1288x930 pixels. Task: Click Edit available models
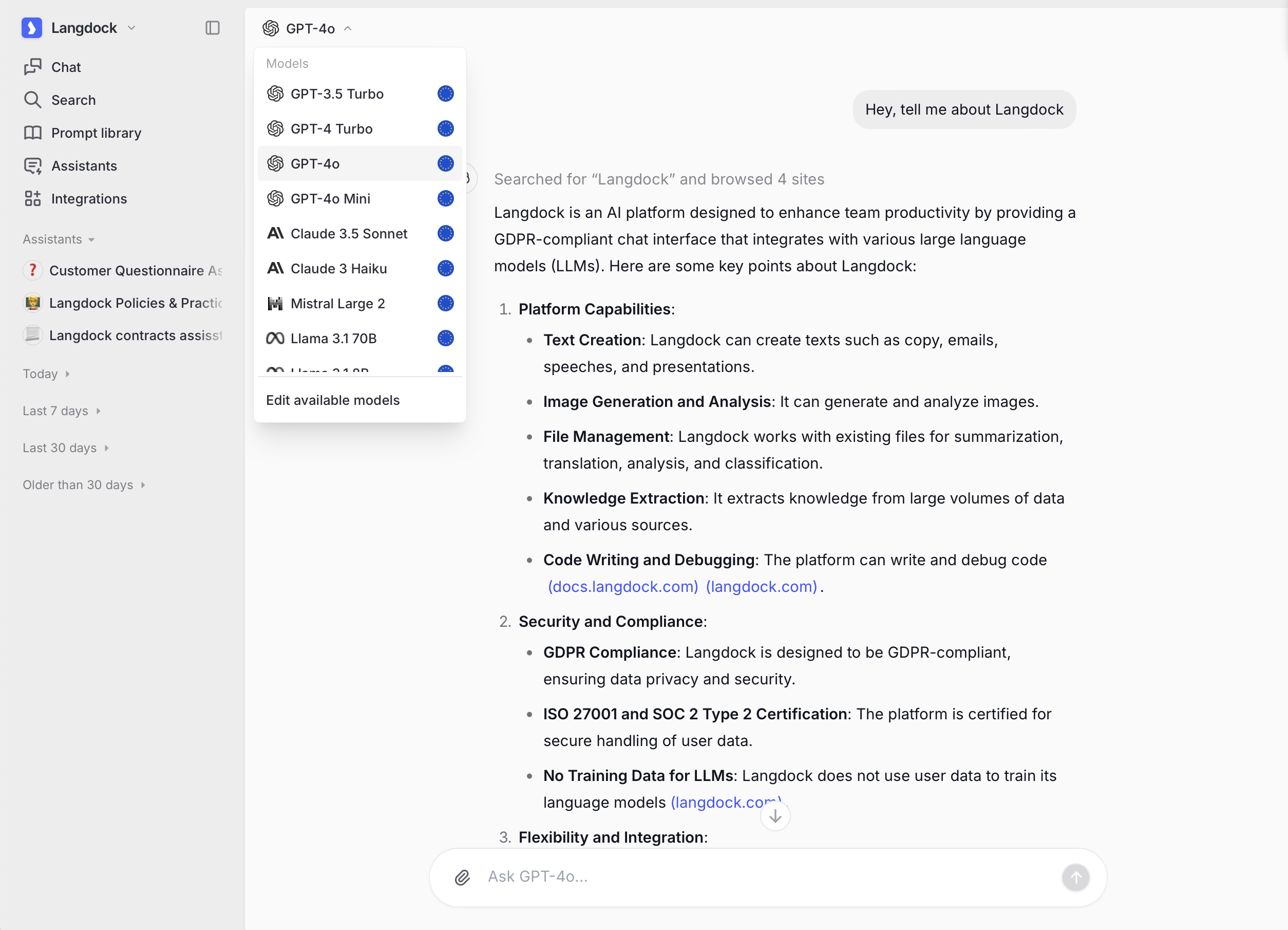click(x=333, y=401)
